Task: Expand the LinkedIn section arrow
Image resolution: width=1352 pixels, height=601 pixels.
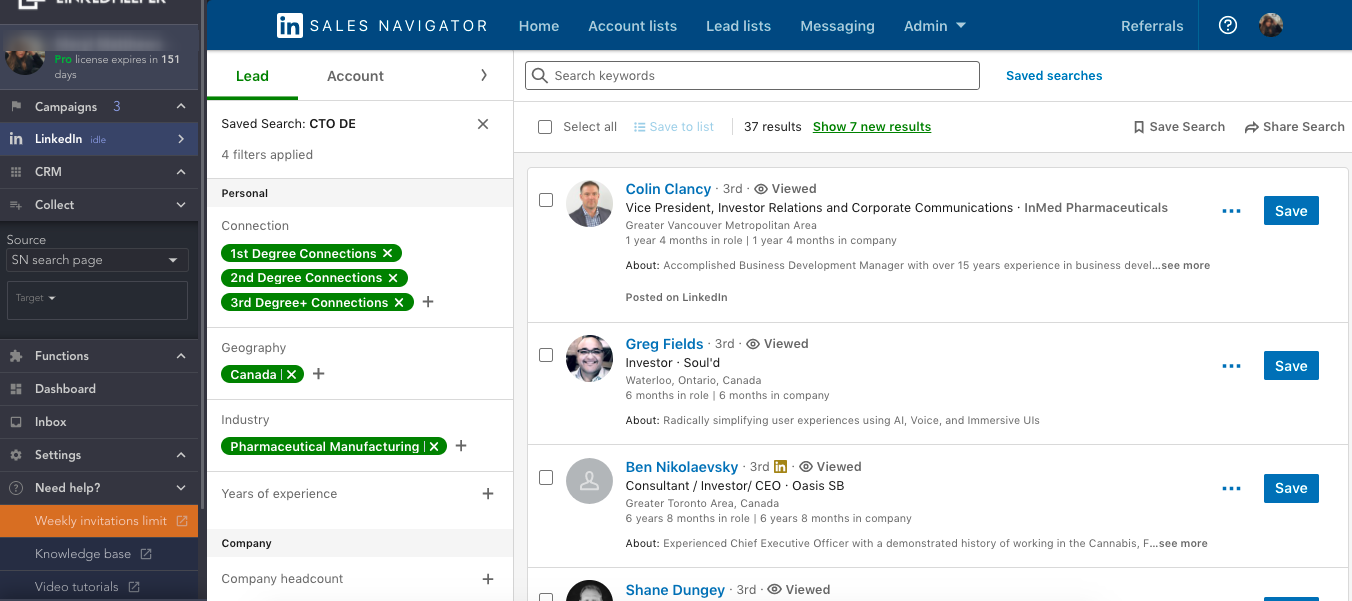Action: point(181,139)
